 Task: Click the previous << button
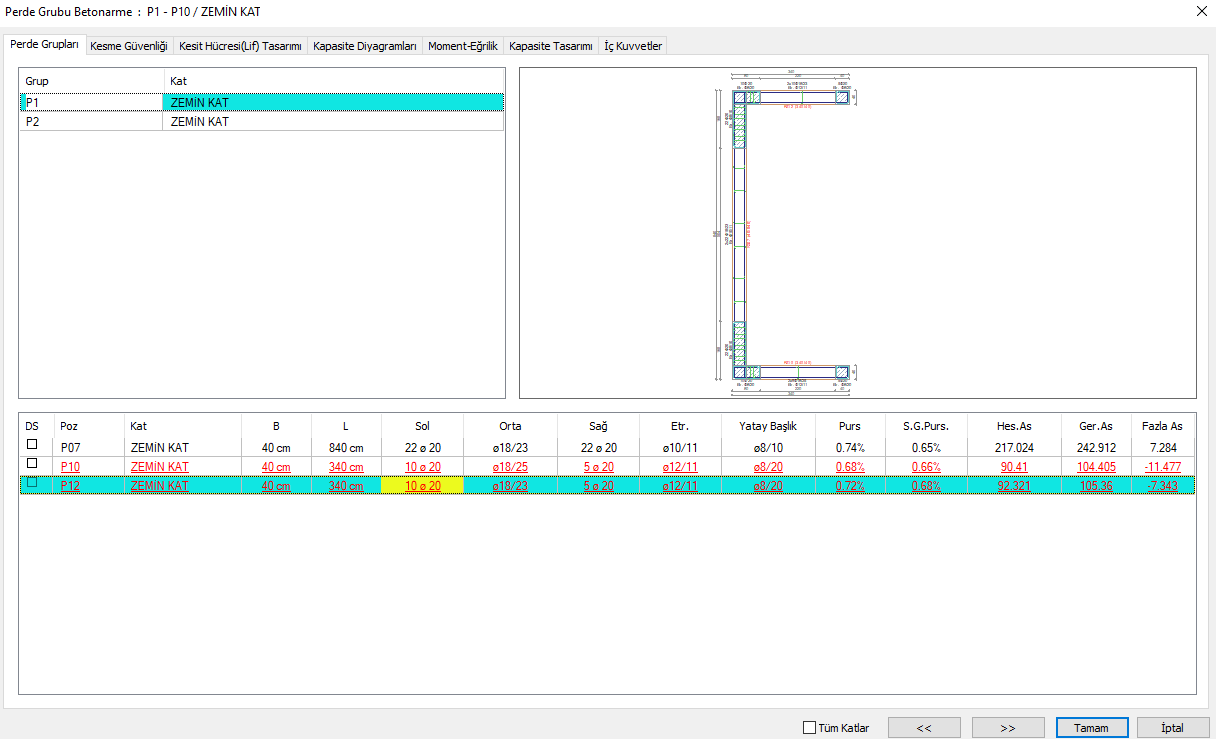(x=924, y=728)
